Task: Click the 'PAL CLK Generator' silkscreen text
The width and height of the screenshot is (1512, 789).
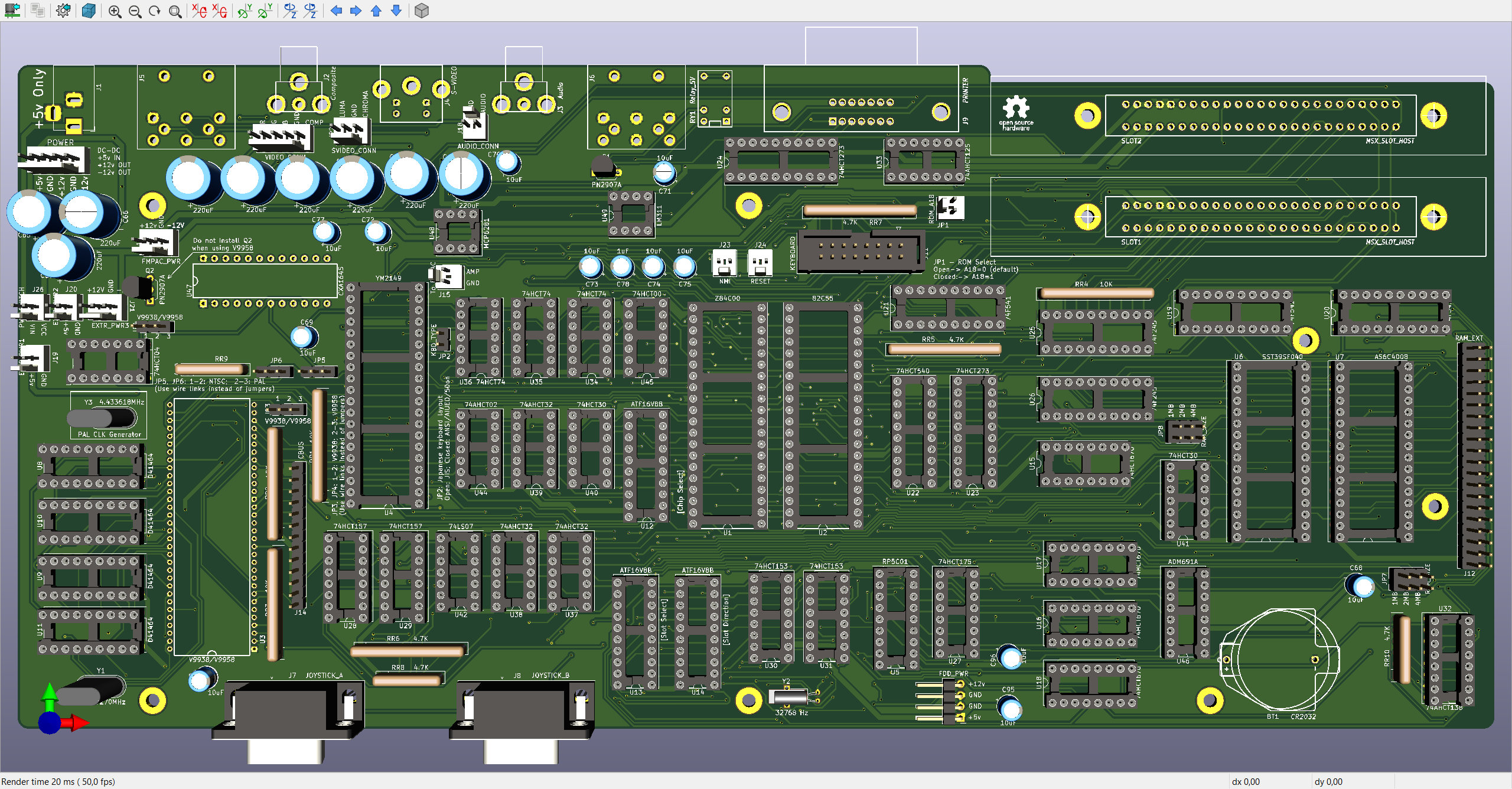Action: (109, 434)
